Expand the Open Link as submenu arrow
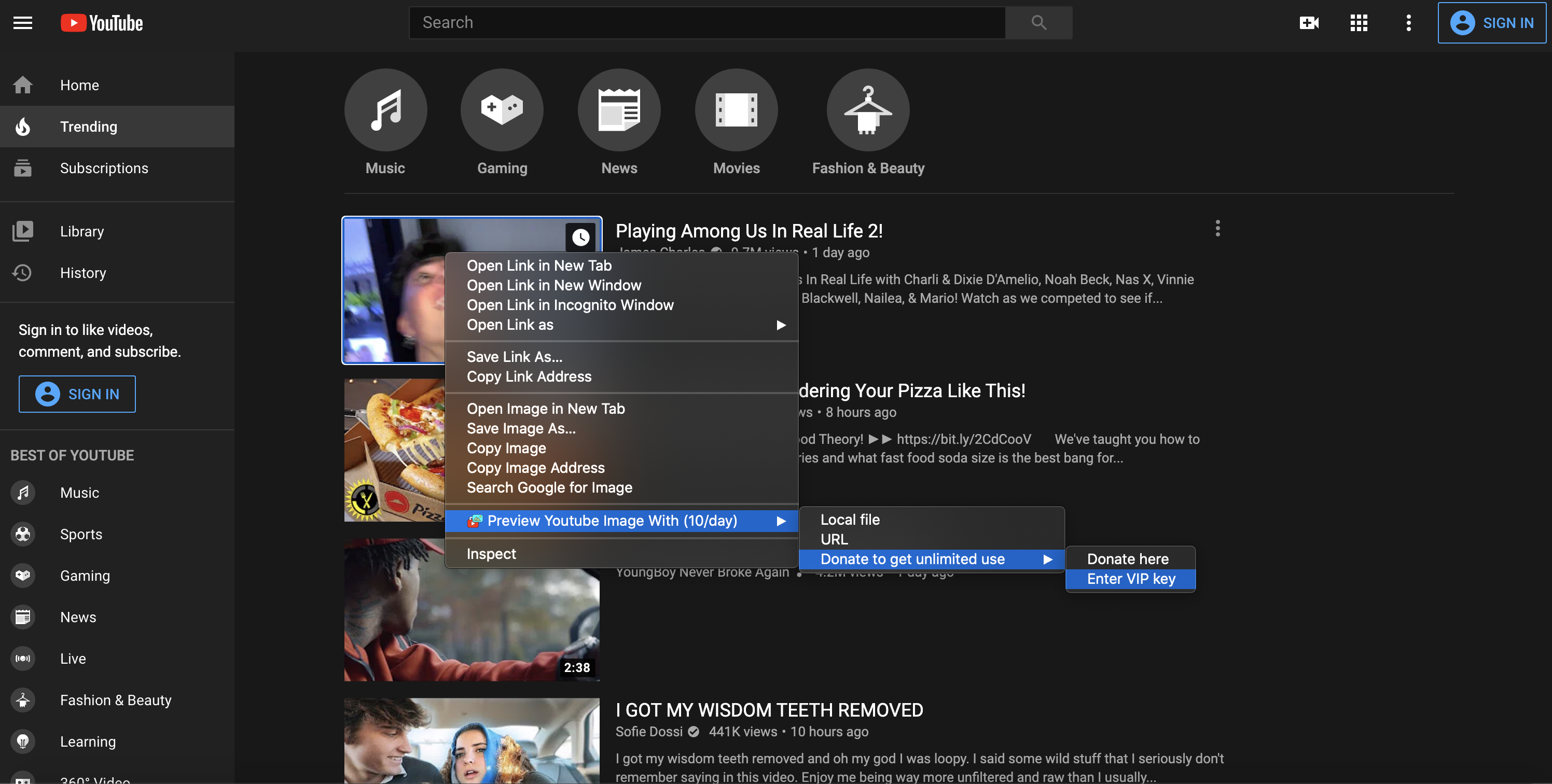The height and width of the screenshot is (784, 1552). click(x=781, y=325)
